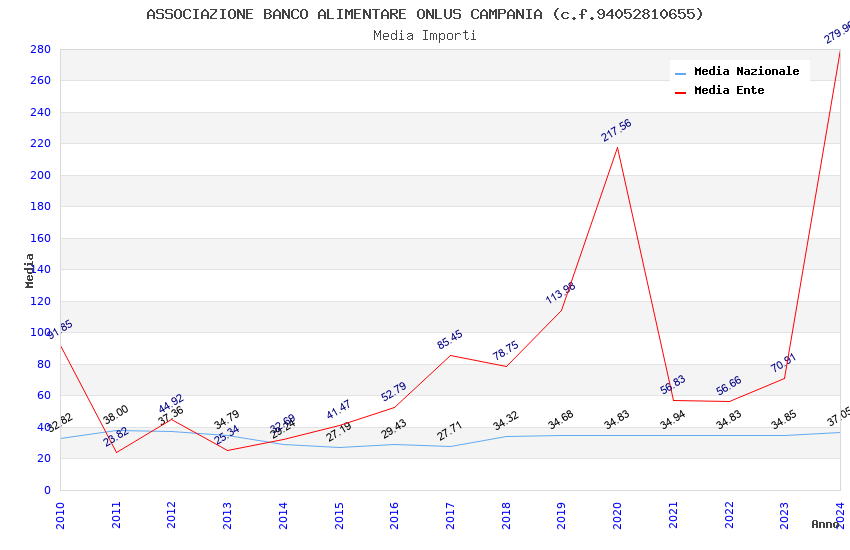
Task: Click the 2022 x-axis label
Action: click(x=729, y=515)
